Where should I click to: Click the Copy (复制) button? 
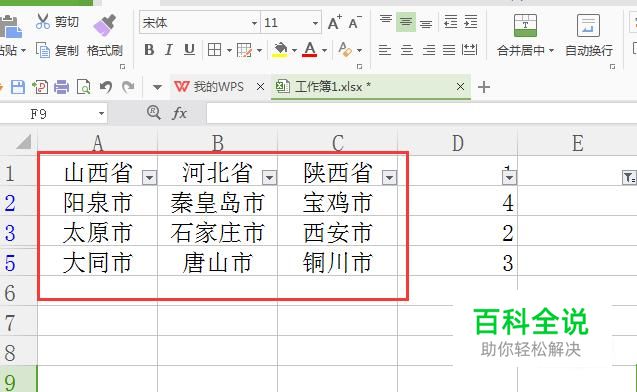click(x=57, y=50)
